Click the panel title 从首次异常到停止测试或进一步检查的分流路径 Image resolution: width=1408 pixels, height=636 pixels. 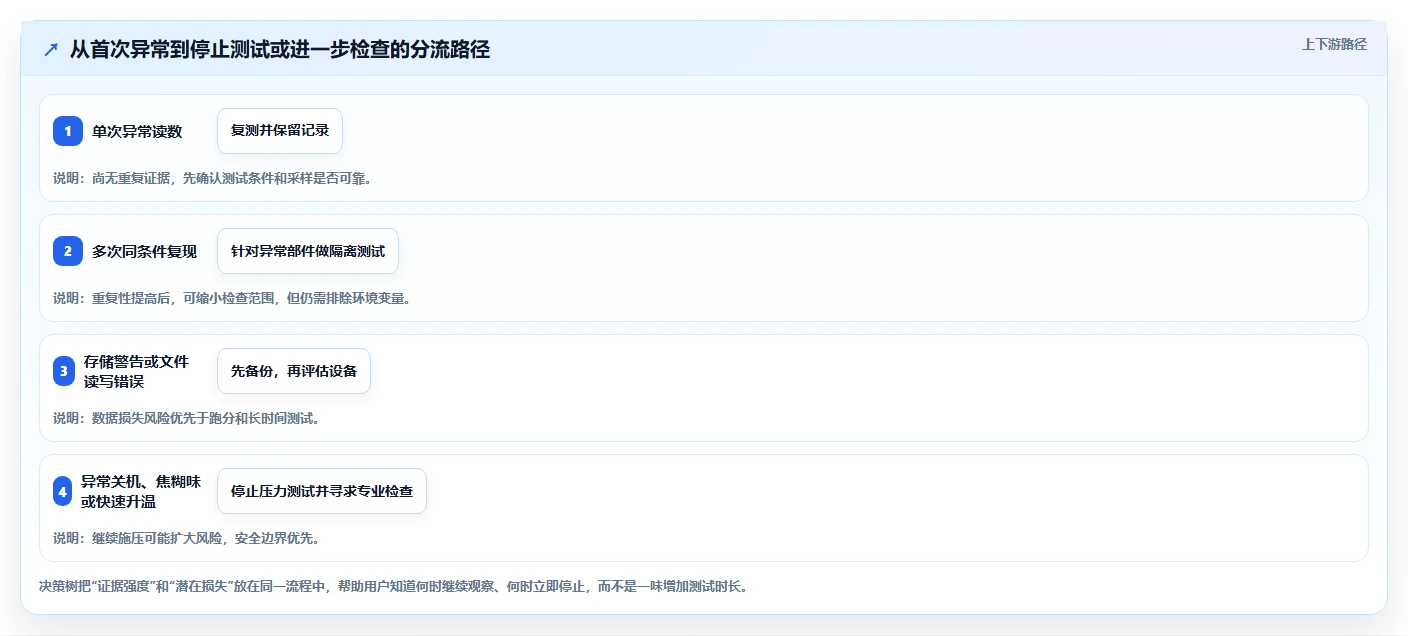click(x=280, y=49)
